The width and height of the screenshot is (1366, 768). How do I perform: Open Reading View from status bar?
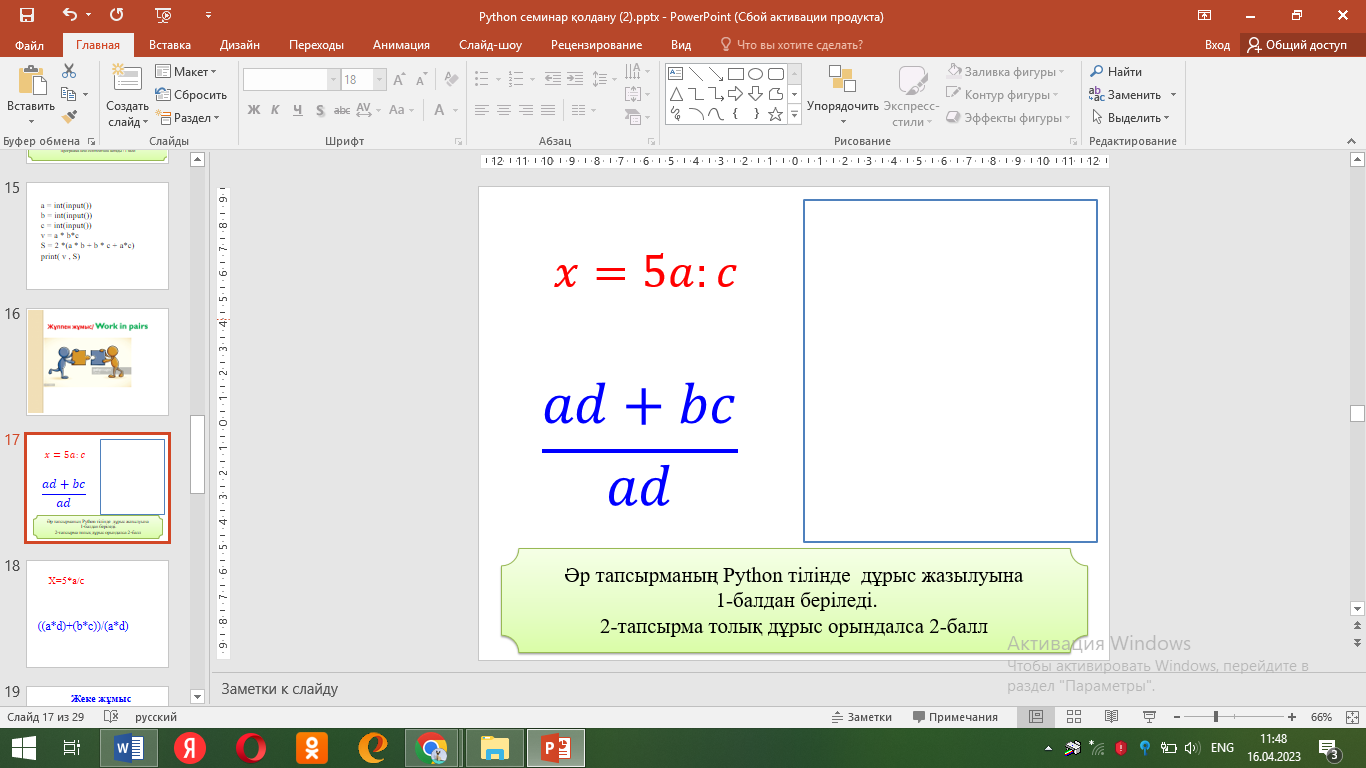coord(1110,717)
